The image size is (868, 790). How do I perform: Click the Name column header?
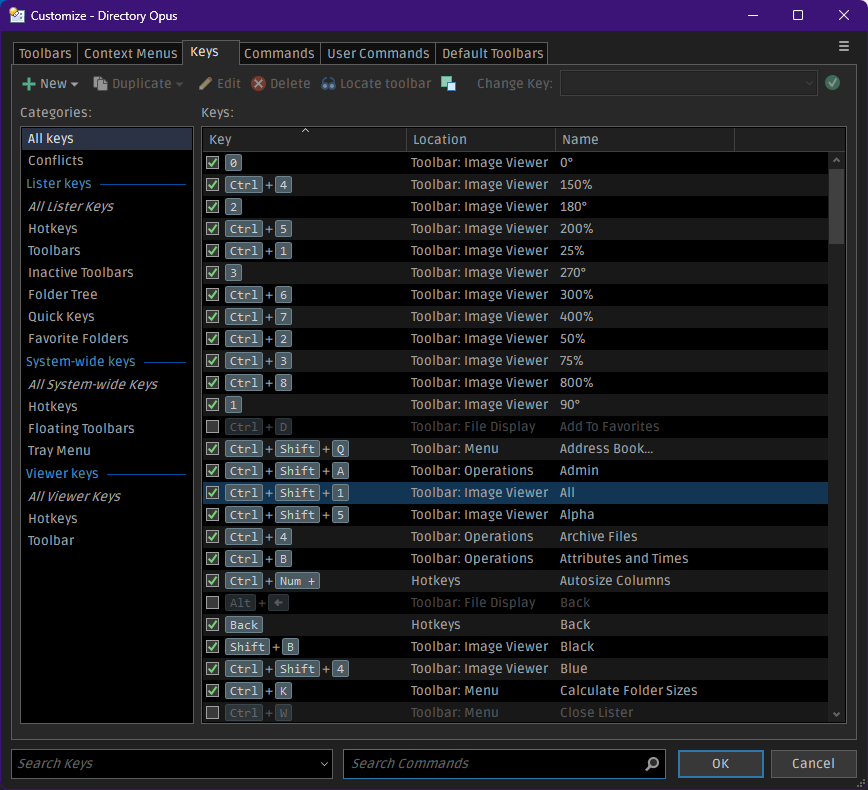645,140
